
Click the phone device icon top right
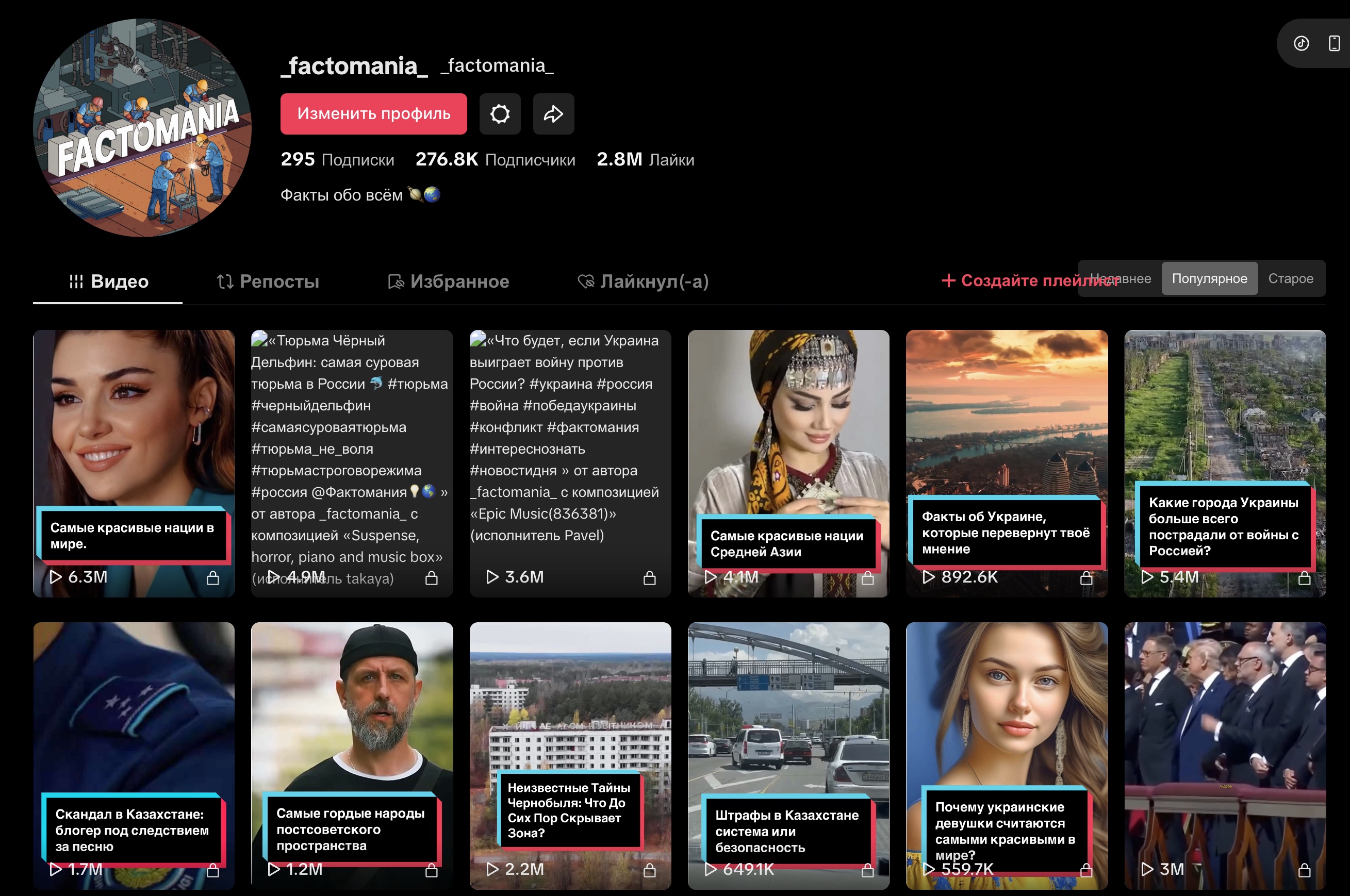click(x=1334, y=43)
